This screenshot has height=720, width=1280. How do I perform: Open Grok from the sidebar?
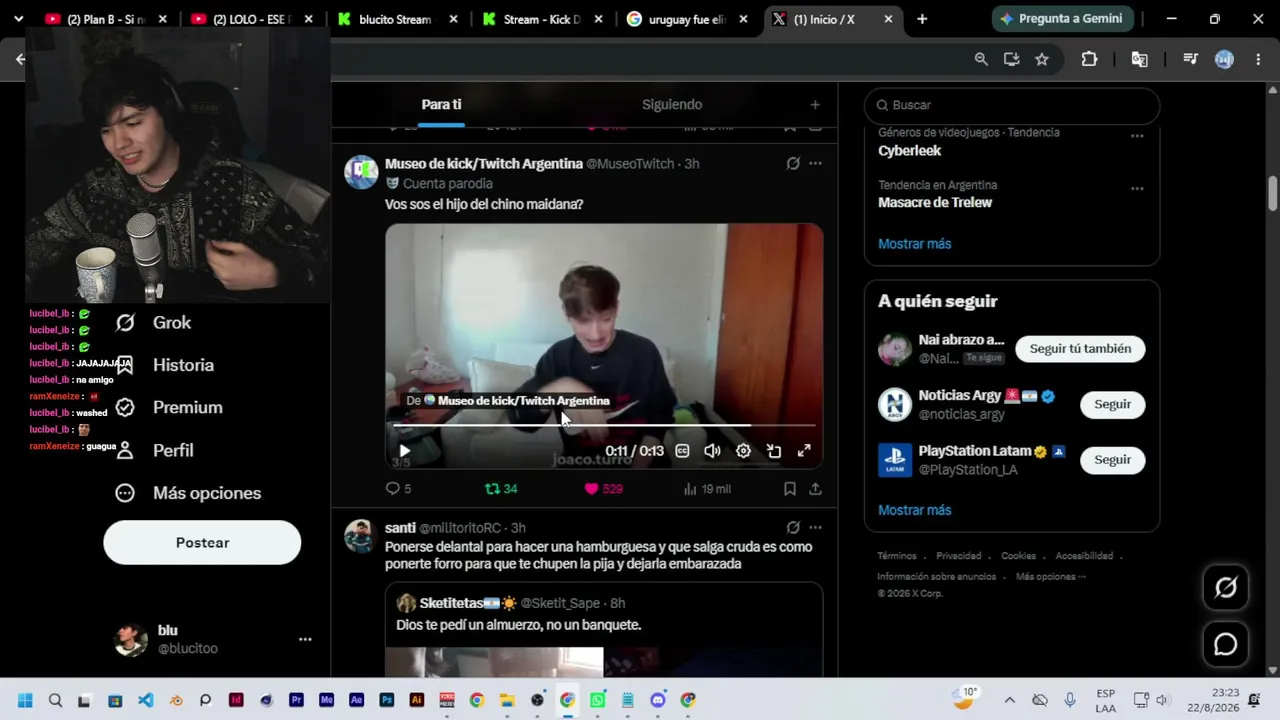point(153,323)
